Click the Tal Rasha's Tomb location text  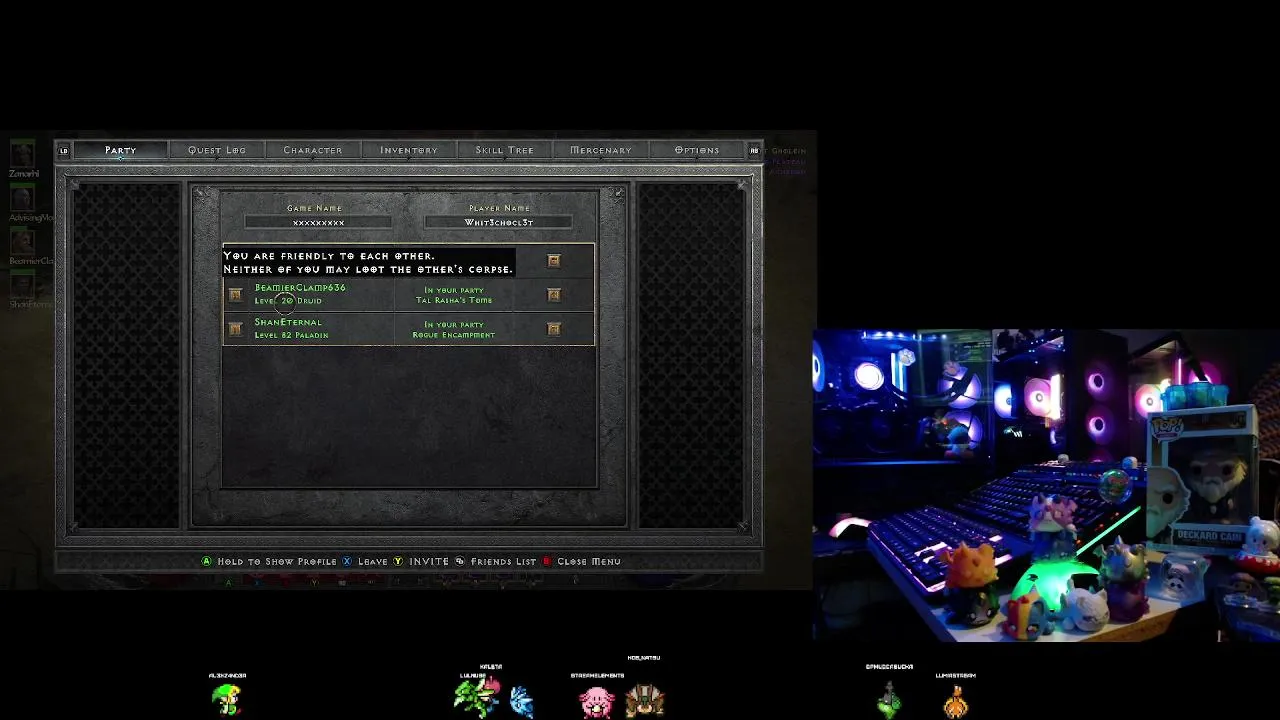point(454,300)
